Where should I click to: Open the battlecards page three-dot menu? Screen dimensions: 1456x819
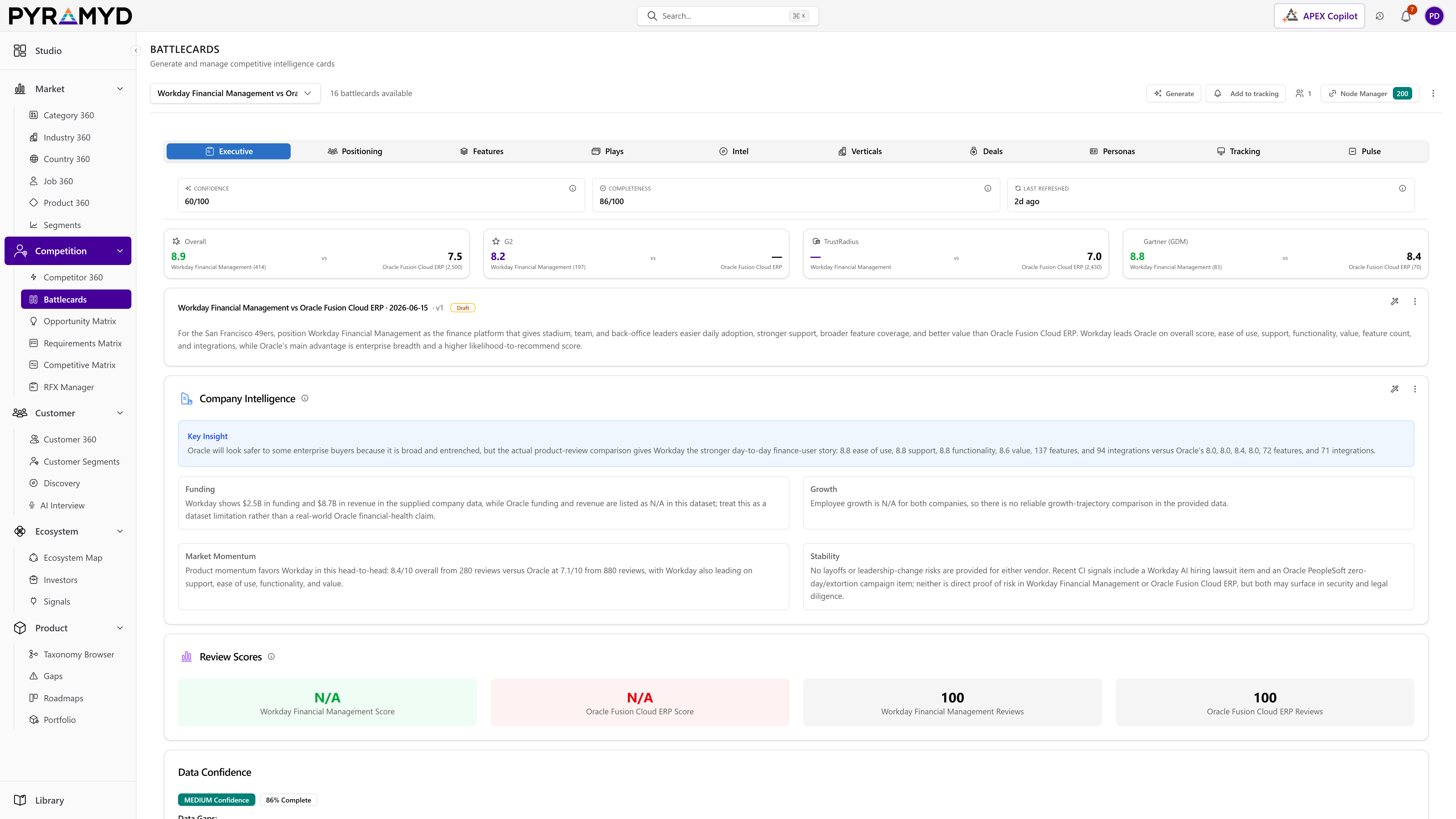(x=1433, y=93)
